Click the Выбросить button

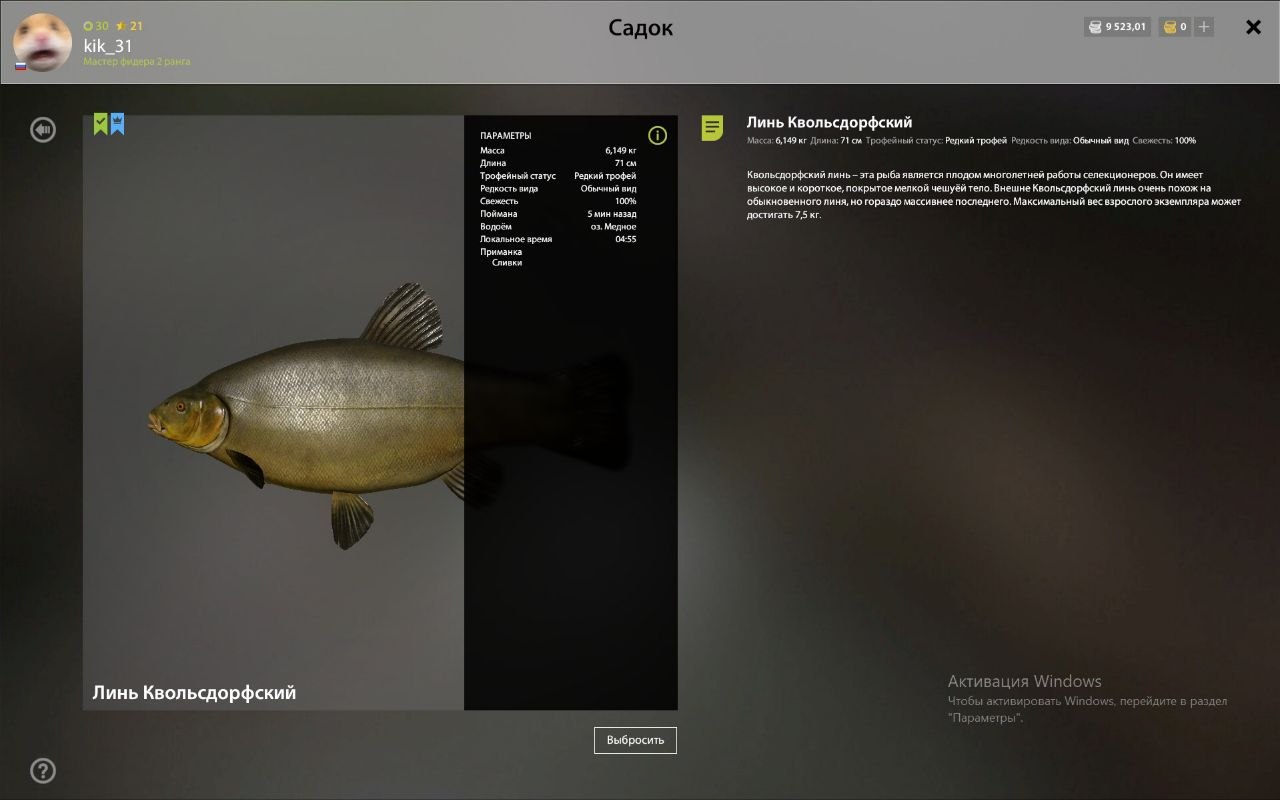pyautogui.click(x=635, y=740)
